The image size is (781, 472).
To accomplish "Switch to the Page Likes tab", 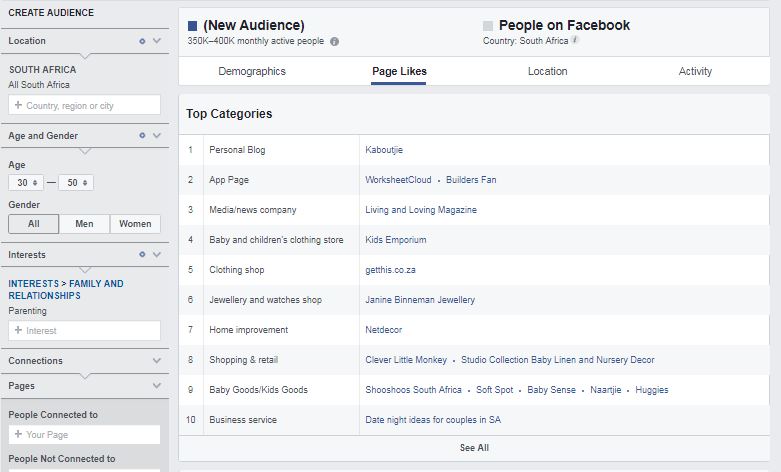I will pos(399,71).
